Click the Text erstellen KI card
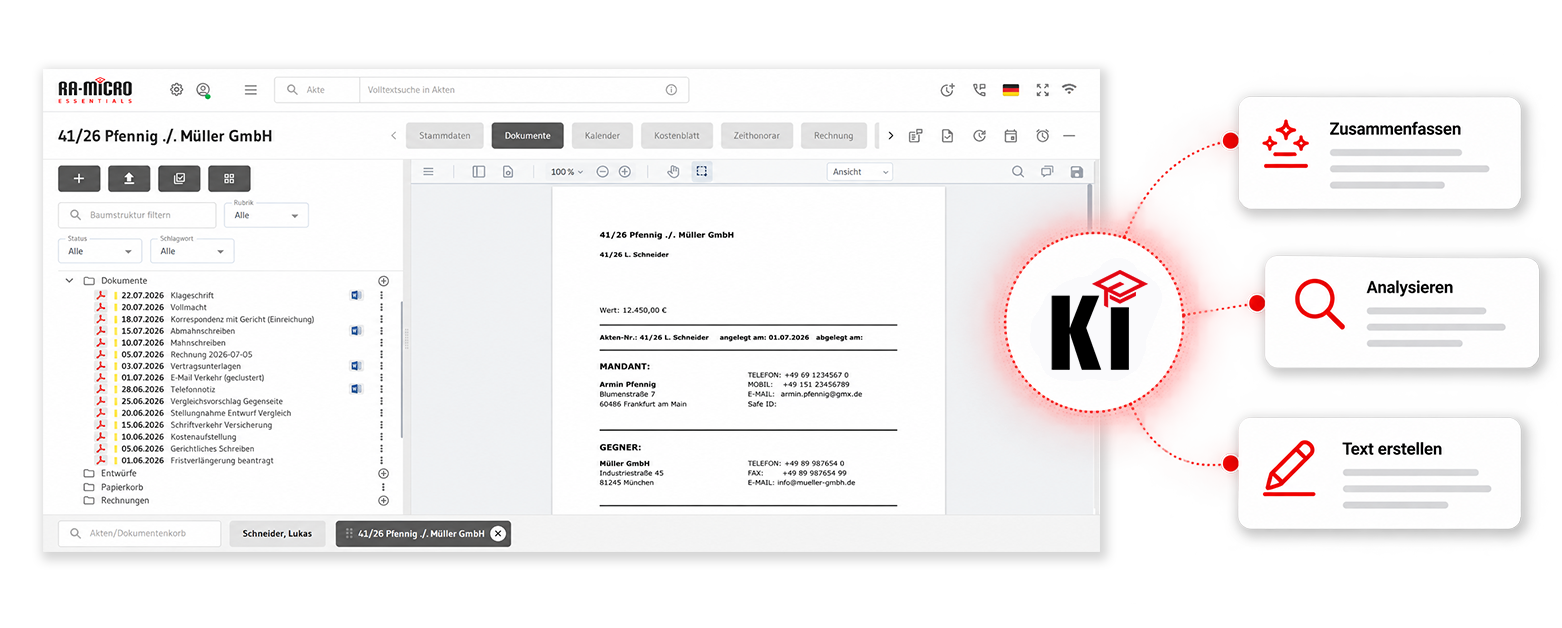Screen dimensions: 1562x628 [1379, 473]
